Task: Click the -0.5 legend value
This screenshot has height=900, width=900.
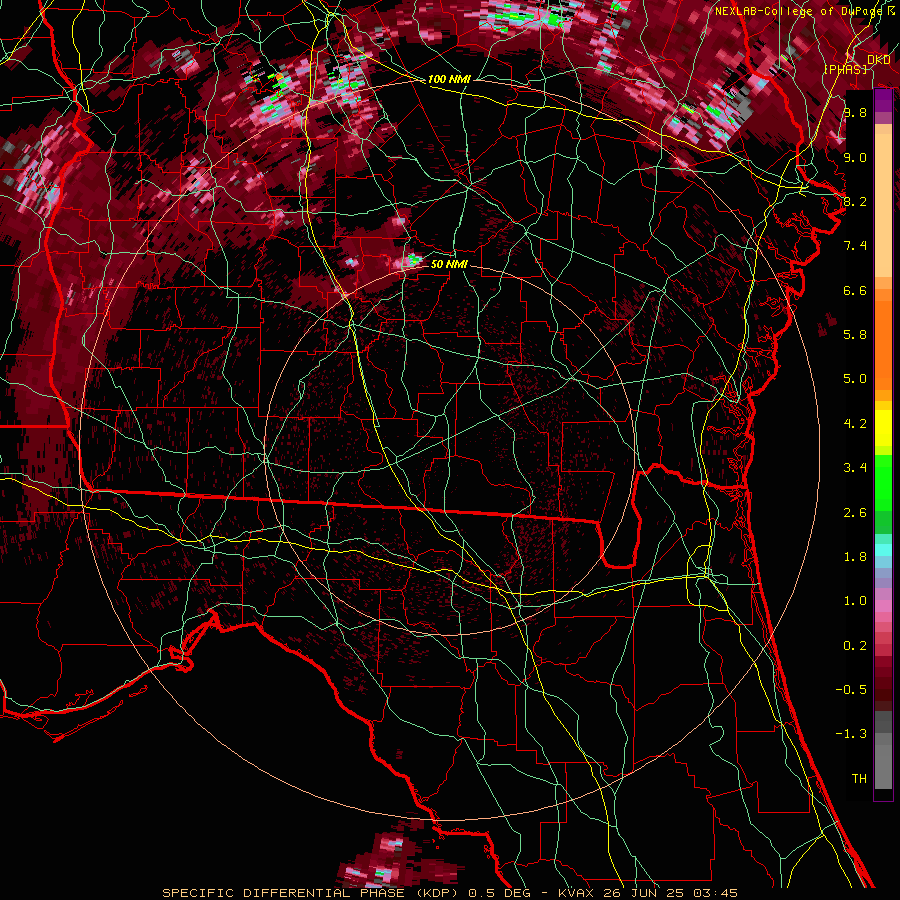Action: (x=851, y=690)
